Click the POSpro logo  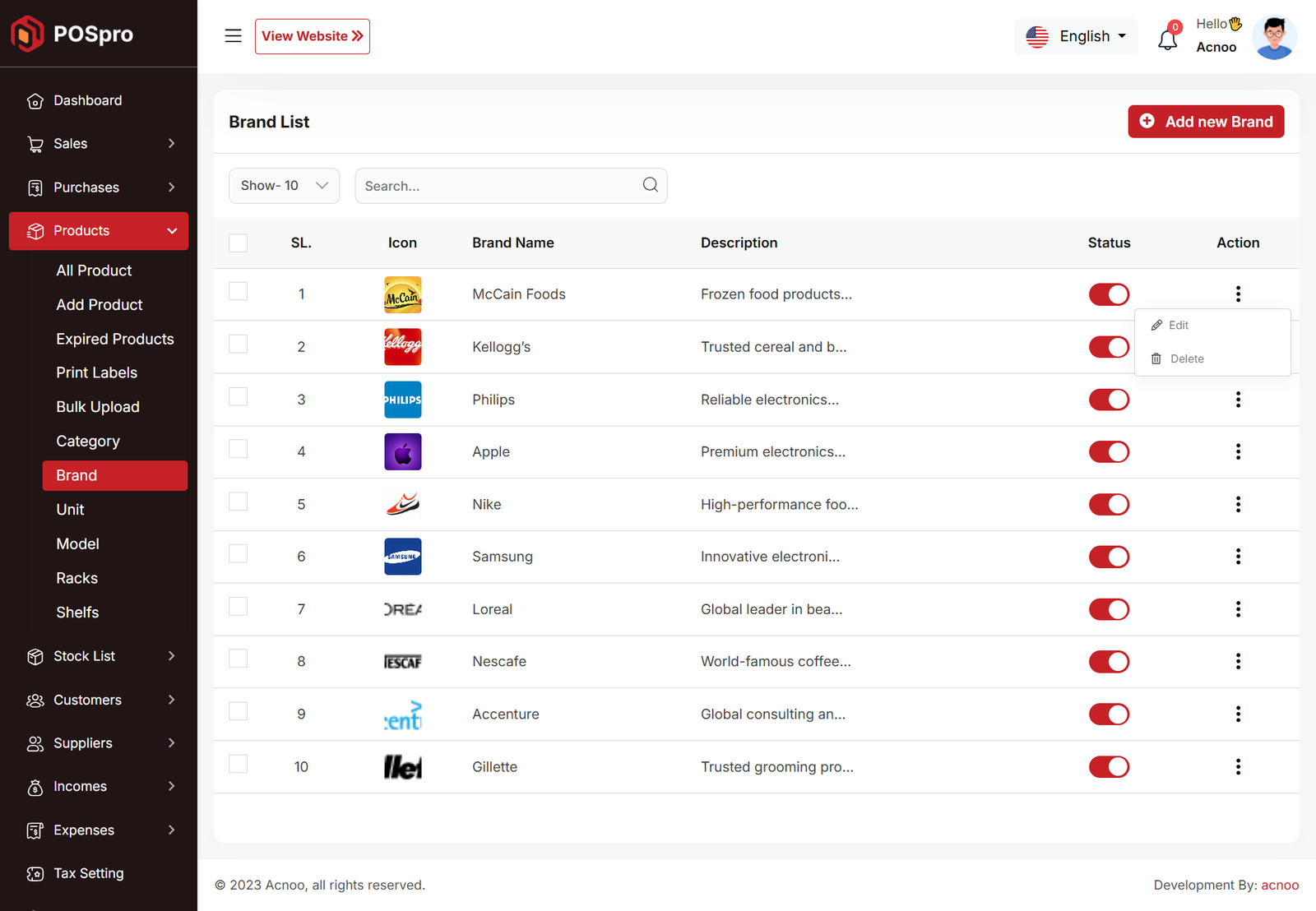click(x=72, y=34)
